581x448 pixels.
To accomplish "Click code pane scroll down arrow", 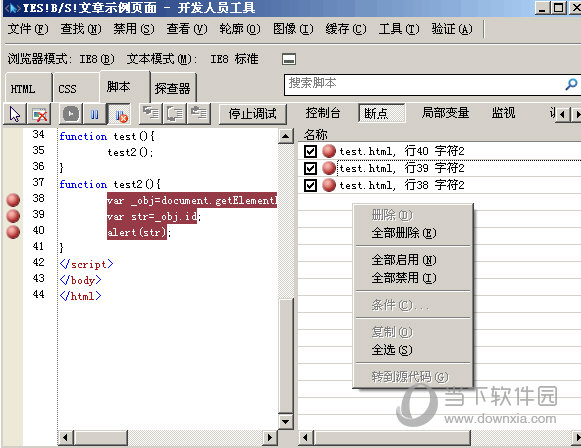I will [285, 421].
